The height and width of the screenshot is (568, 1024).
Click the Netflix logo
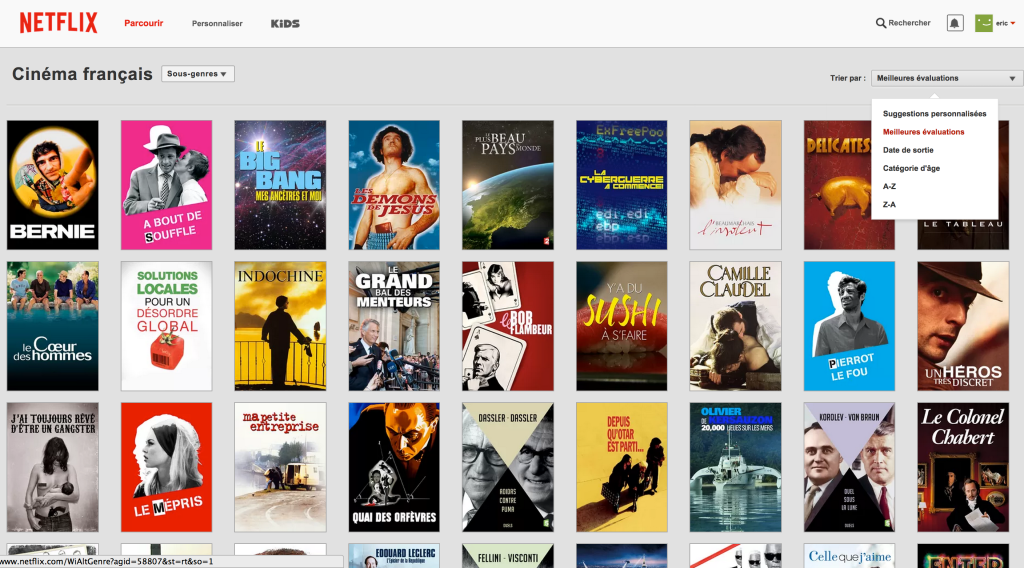point(58,23)
